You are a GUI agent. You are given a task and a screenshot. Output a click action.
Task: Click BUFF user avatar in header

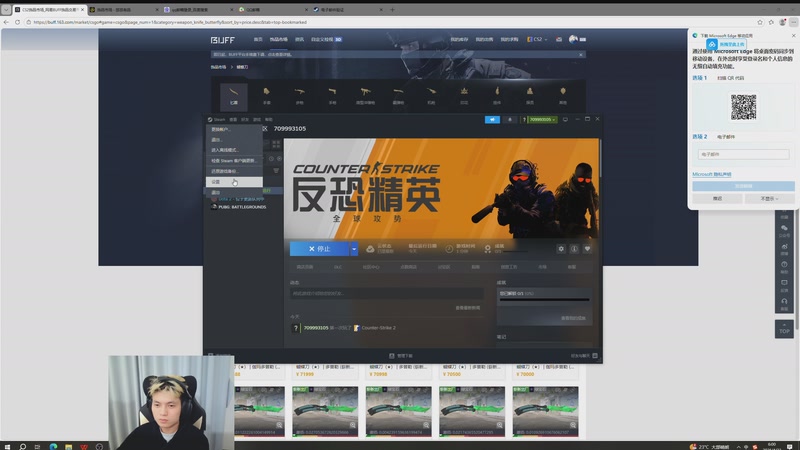(573, 39)
